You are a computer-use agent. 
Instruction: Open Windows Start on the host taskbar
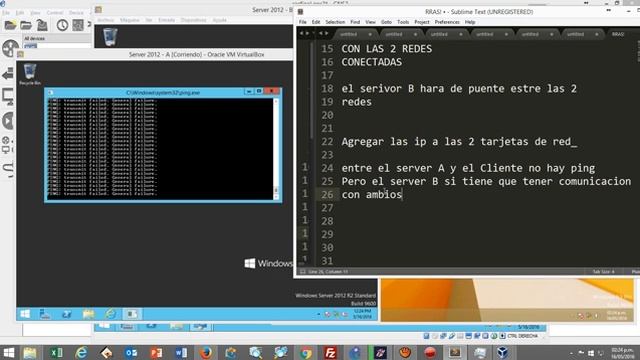(9, 353)
